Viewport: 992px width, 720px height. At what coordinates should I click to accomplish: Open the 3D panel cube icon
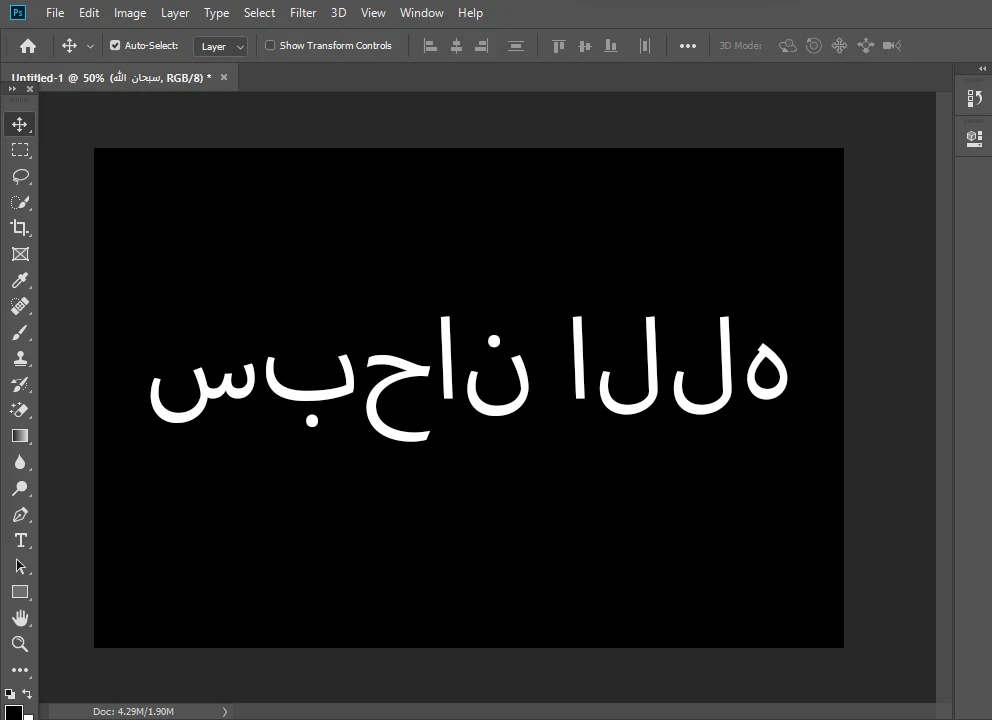coord(974,138)
